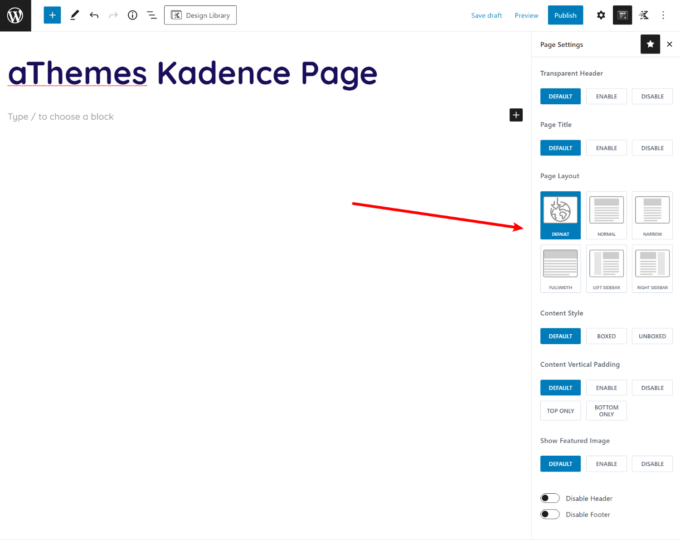The height and width of the screenshot is (540, 680).
Task: Open the Settings gear panel
Action: 601,16
